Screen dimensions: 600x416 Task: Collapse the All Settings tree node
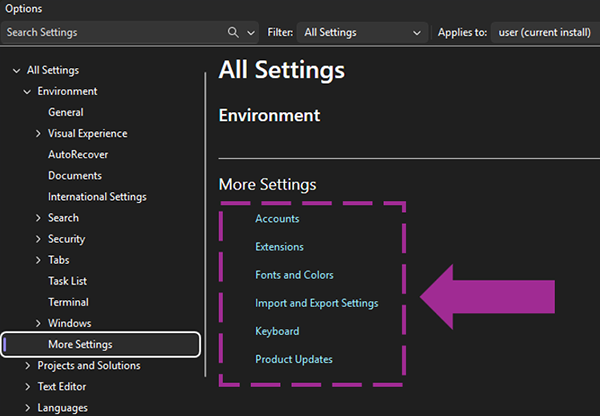click(16, 71)
